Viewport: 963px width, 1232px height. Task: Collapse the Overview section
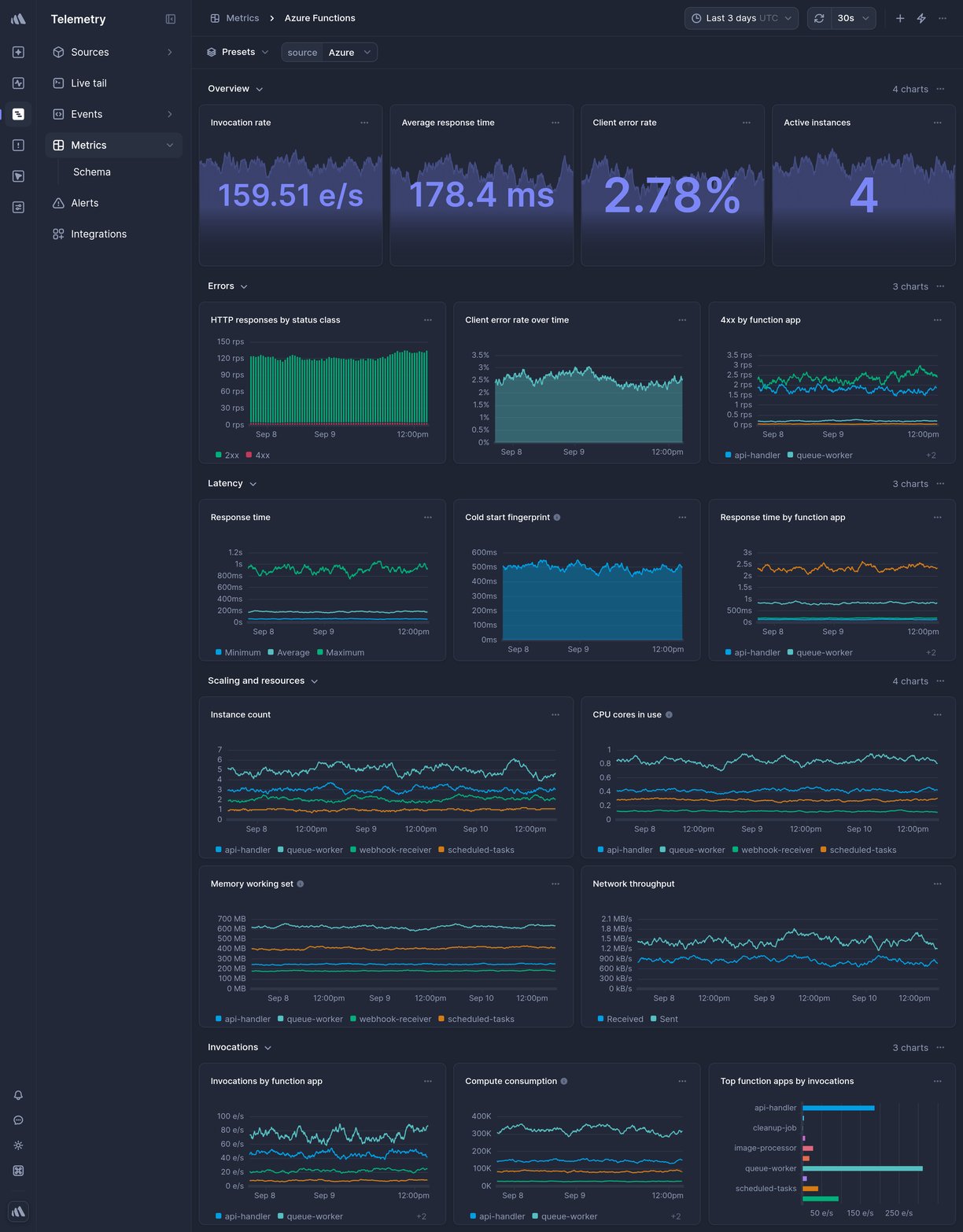(235, 89)
